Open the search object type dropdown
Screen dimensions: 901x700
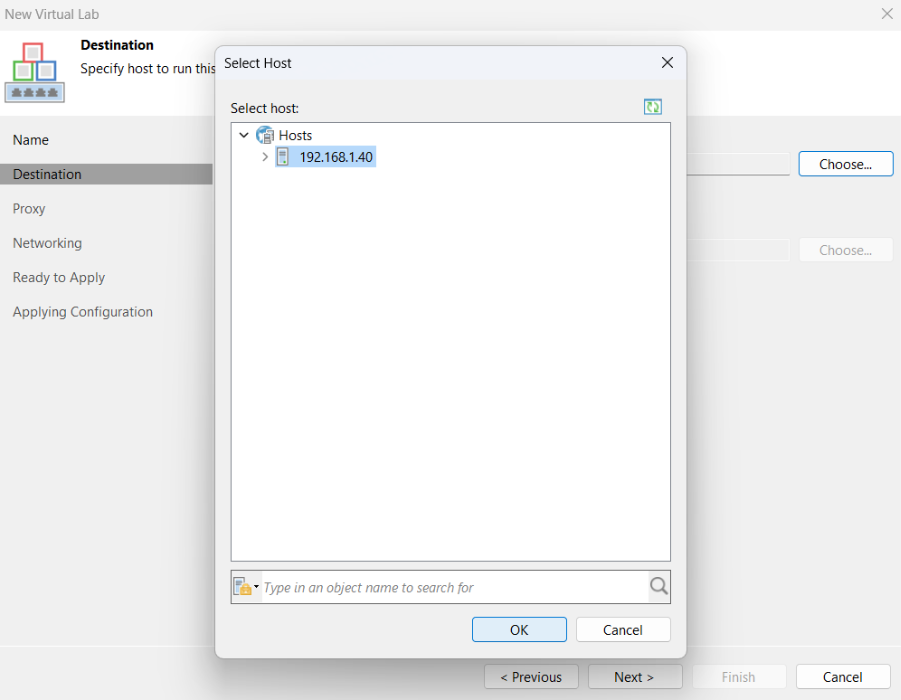pos(246,587)
